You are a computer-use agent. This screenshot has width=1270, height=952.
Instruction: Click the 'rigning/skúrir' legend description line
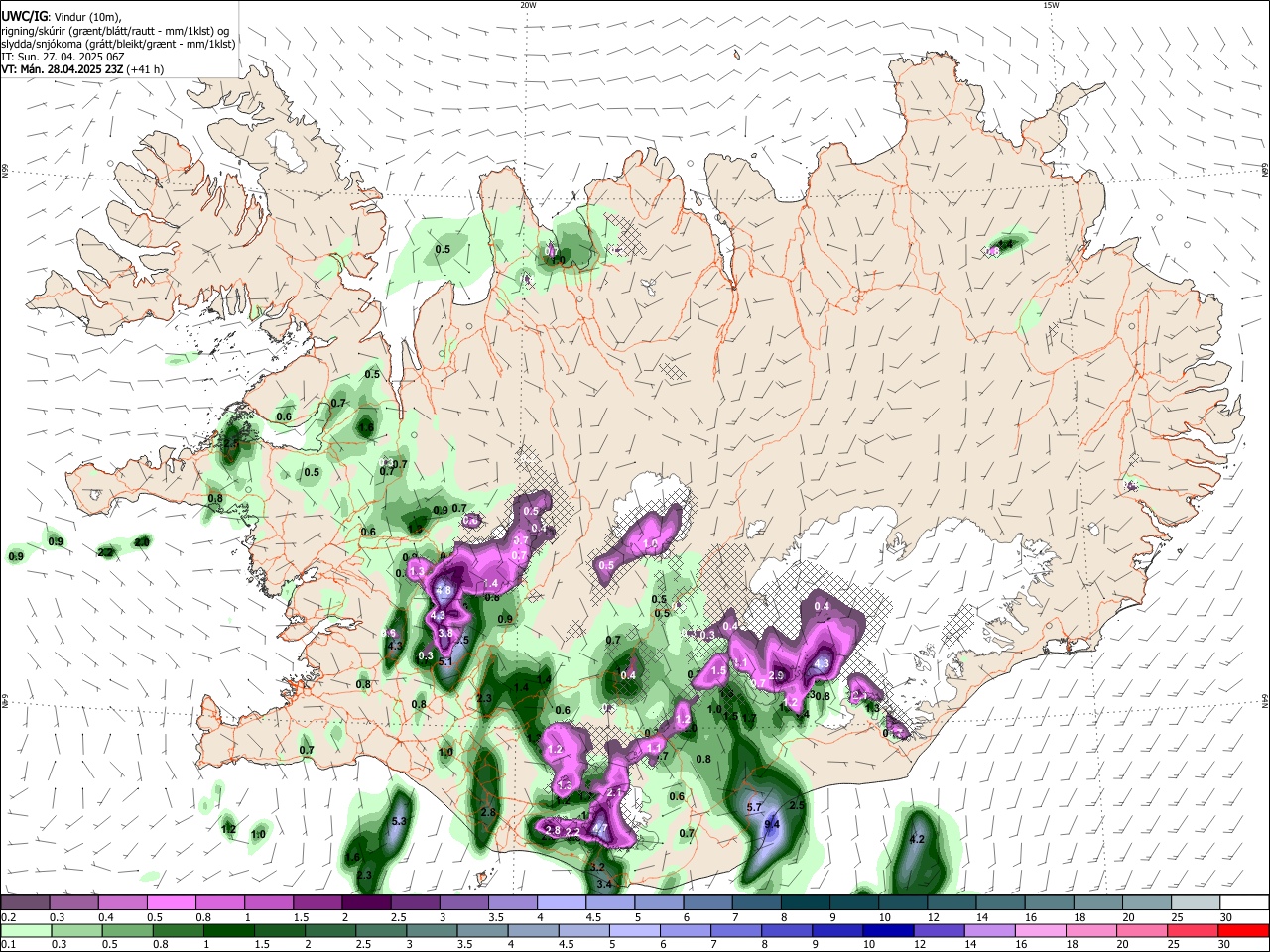pos(115,31)
